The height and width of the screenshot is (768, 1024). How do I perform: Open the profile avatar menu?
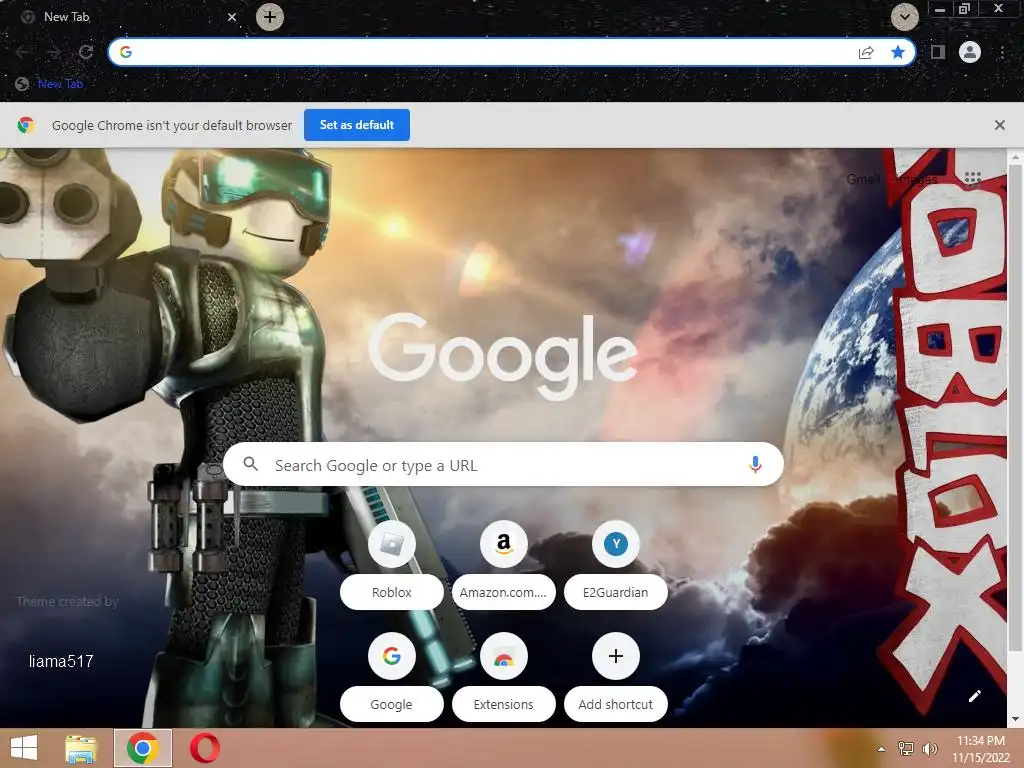(x=970, y=52)
